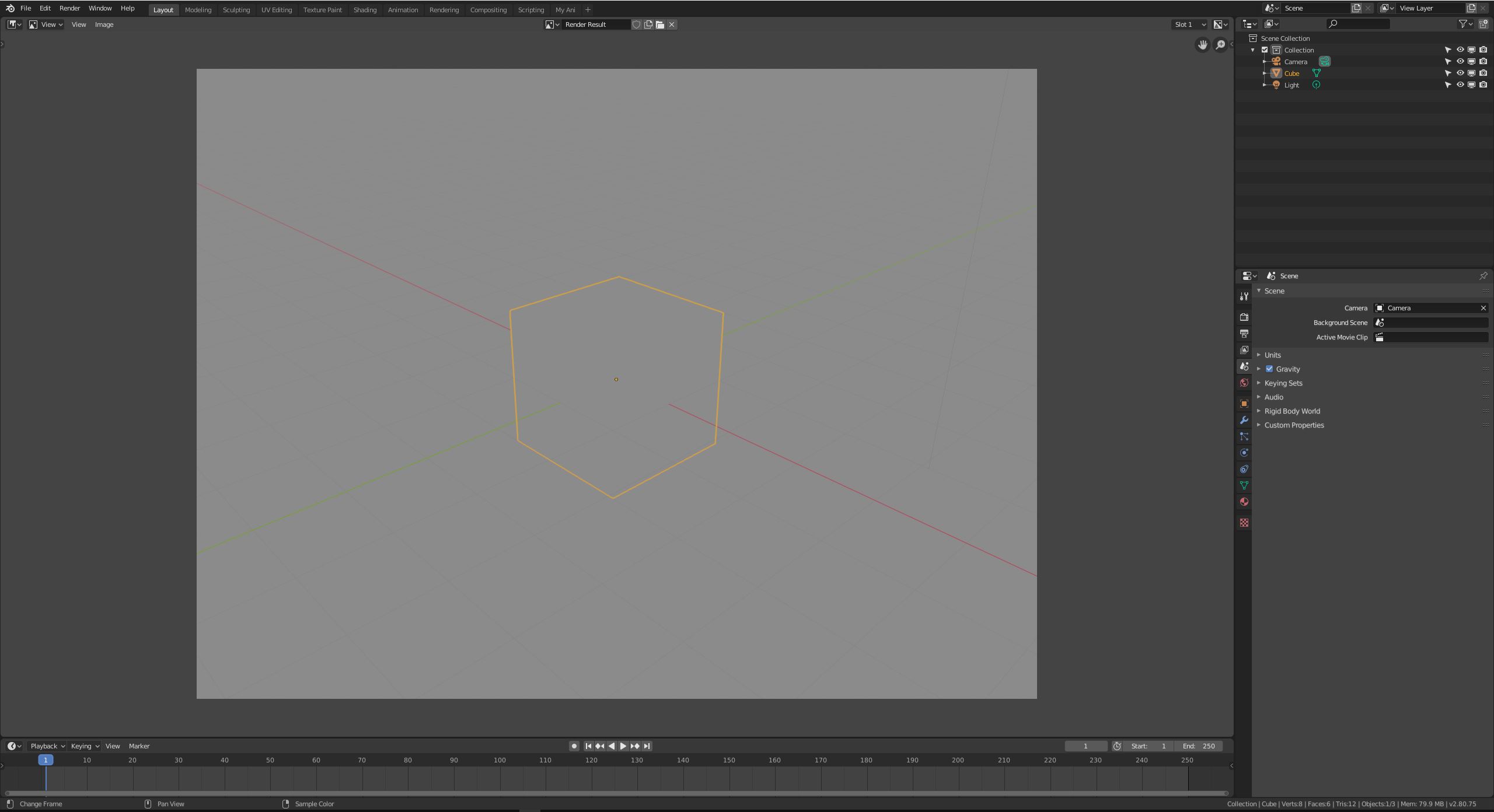The image size is (1494, 812).
Task: Open the Render Properties tab
Action: pos(1245,317)
